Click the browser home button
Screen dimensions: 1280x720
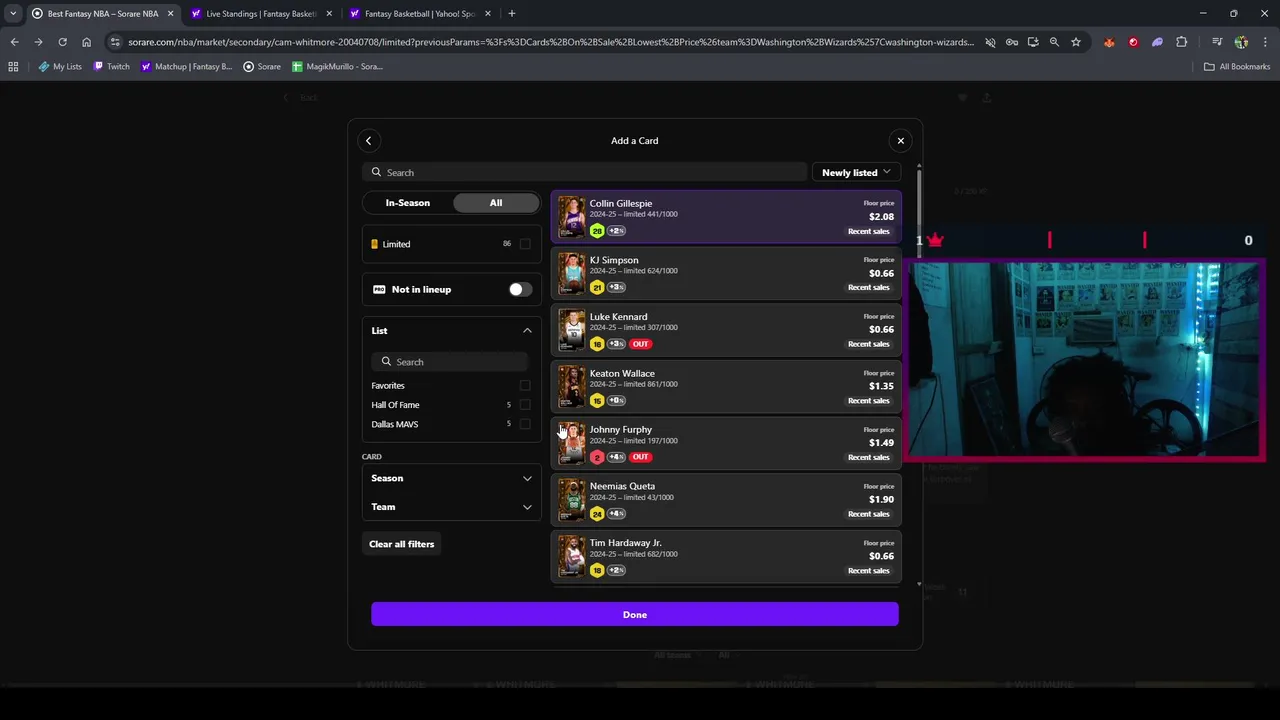(86, 42)
